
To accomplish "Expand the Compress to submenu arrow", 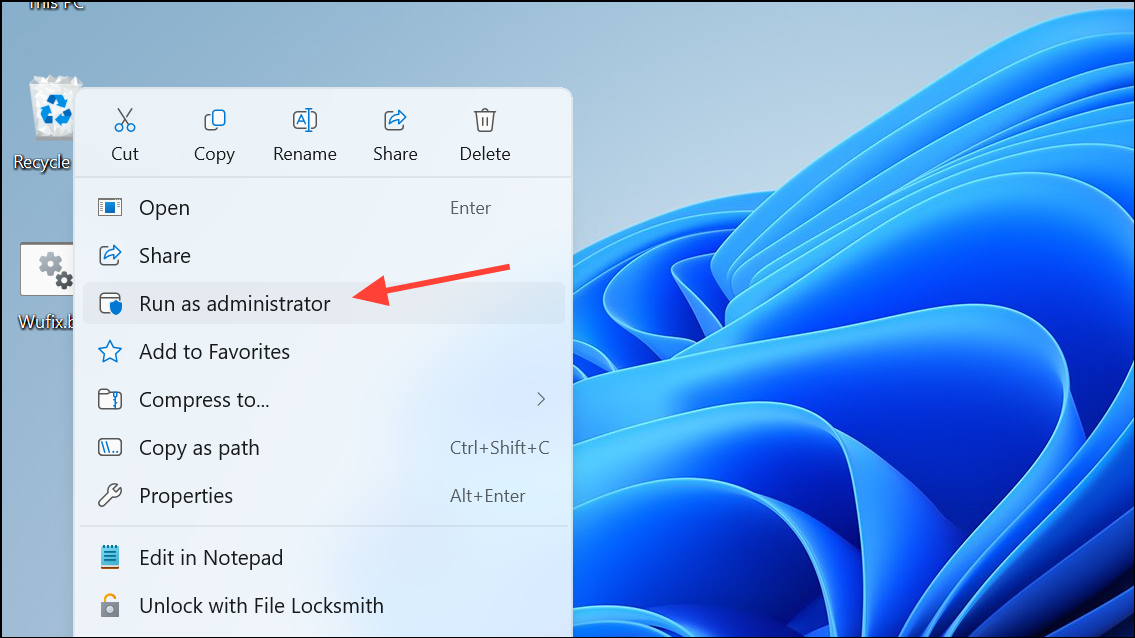I will pos(541,399).
